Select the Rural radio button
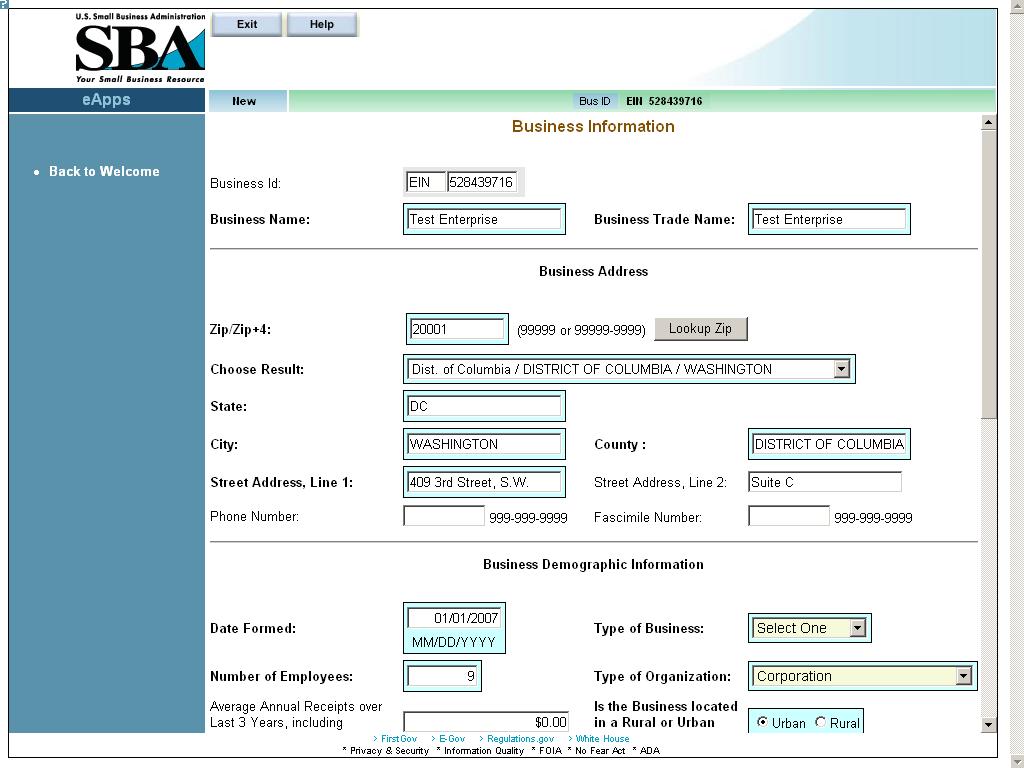Image resolution: width=1024 pixels, height=768 pixels. (x=821, y=722)
